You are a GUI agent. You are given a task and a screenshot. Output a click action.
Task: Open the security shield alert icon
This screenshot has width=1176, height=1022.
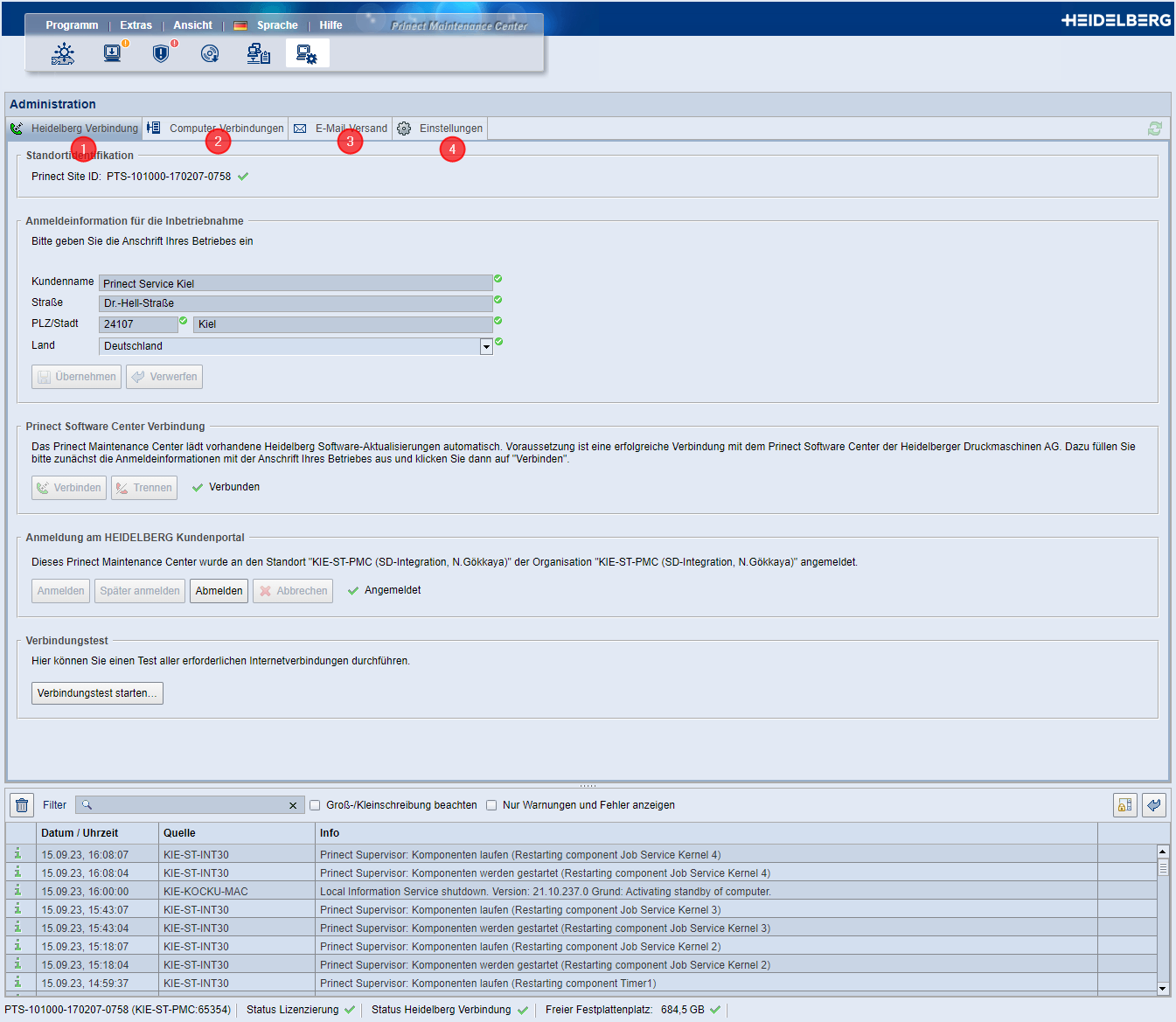(162, 53)
